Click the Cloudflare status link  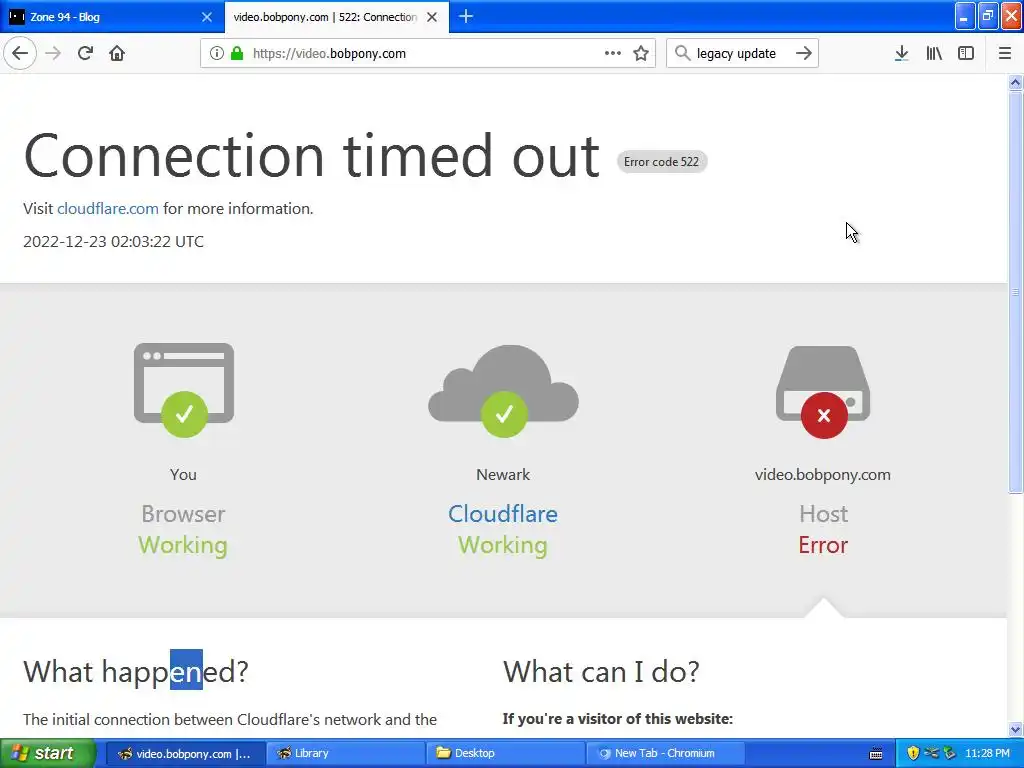tap(503, 514)
